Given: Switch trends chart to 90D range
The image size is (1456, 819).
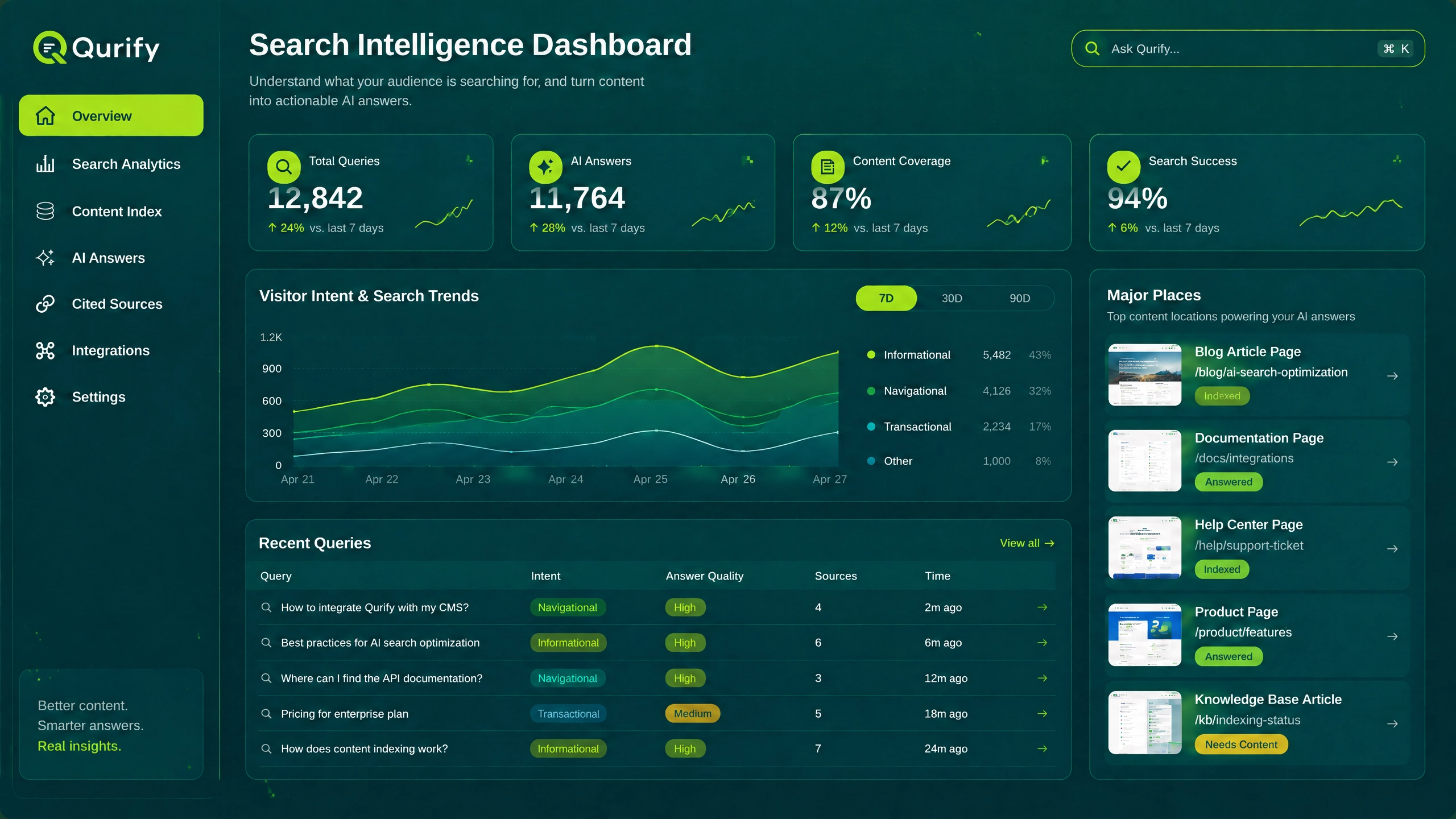Looking at the screenshot, I should point(1019,298).
